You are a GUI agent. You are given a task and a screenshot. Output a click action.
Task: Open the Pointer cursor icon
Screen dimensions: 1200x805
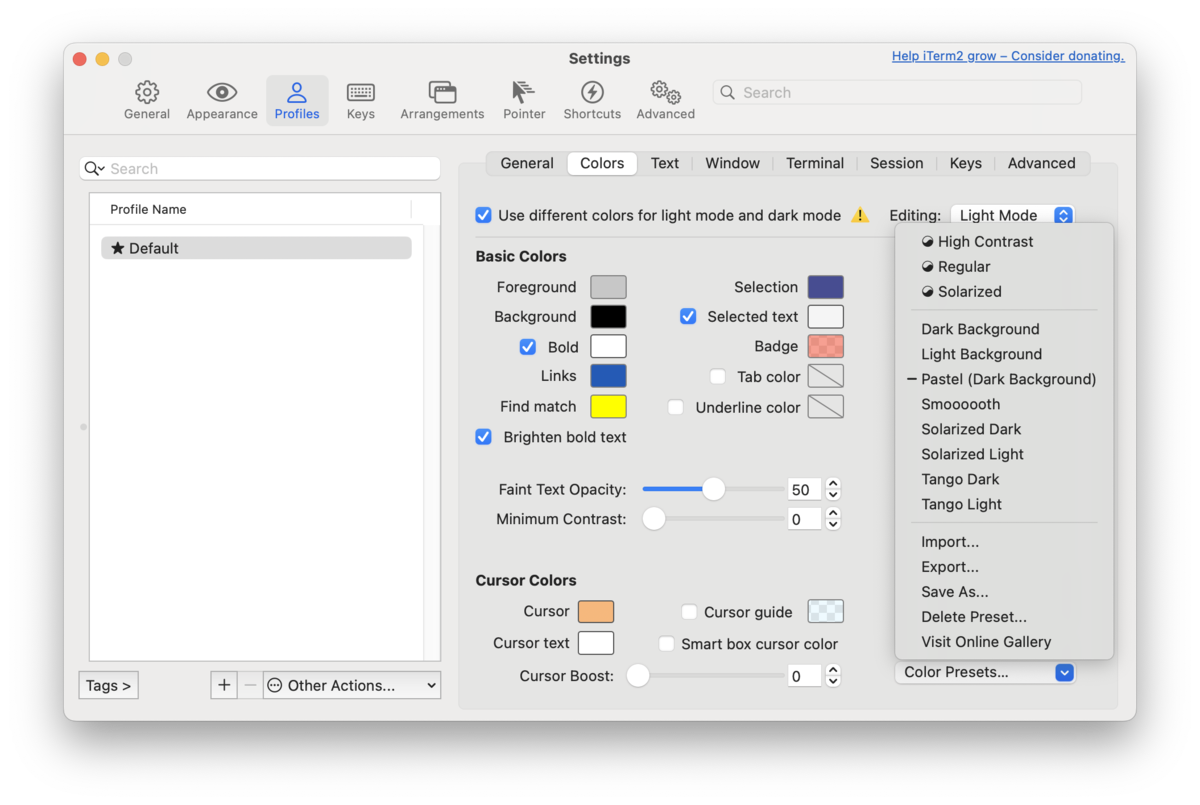(523, 93)
